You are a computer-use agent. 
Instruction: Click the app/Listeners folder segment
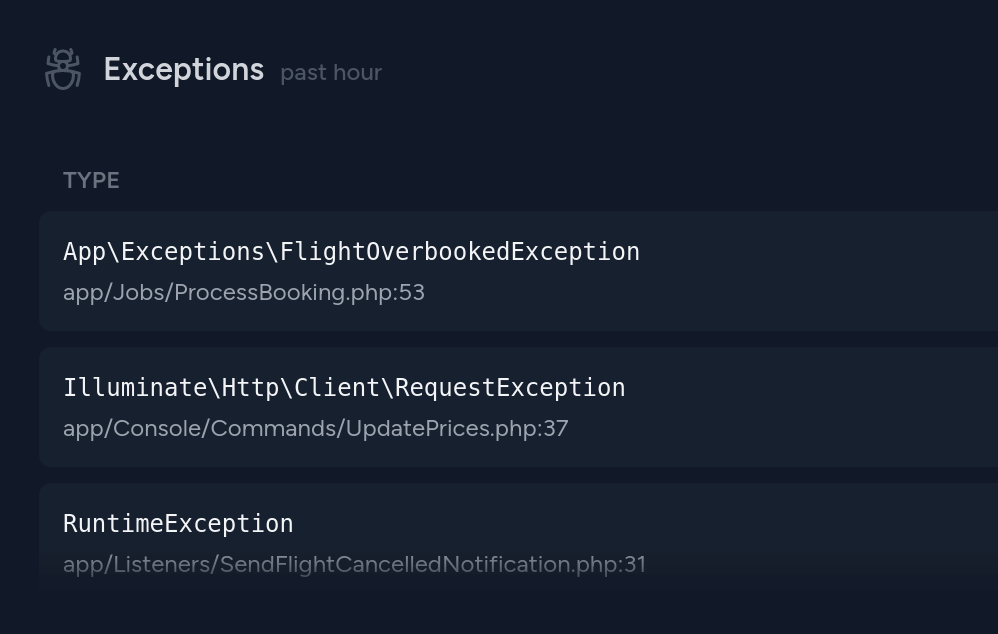pos(138,565)
